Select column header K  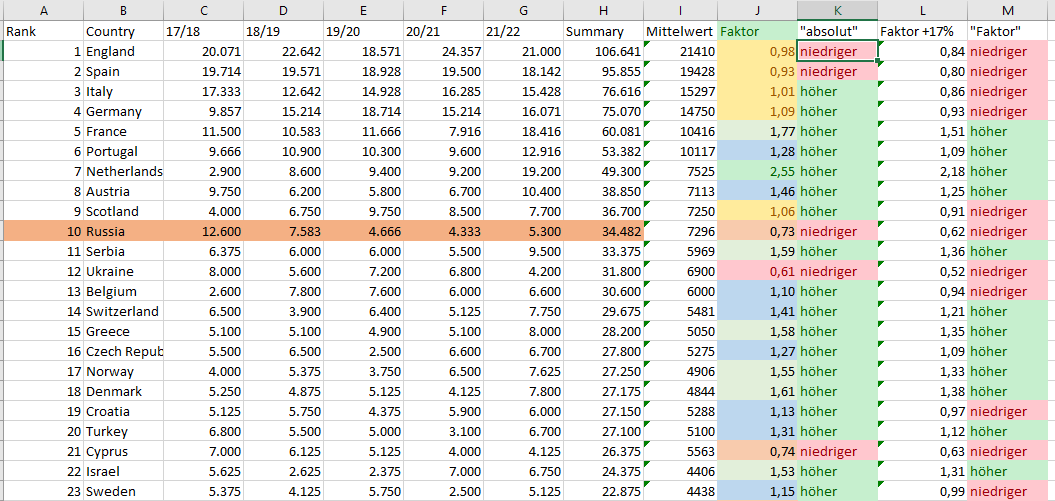pyautogui.click(x=838, y=10)
